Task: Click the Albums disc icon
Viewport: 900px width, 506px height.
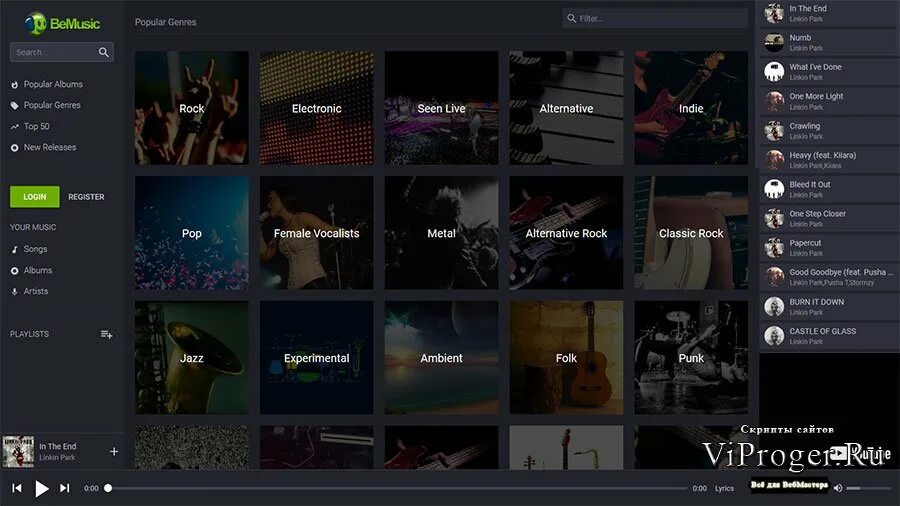Action: coord(14,271)
